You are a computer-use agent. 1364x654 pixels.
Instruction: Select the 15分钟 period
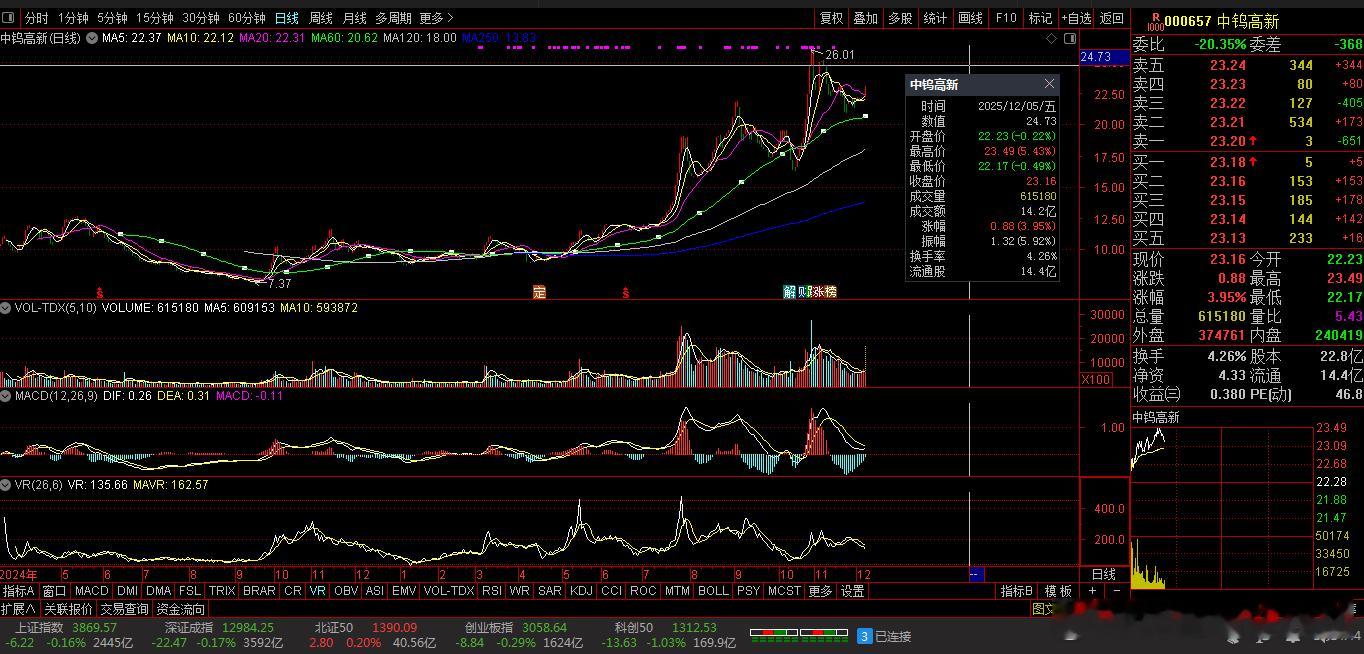(x=155, y=18)
